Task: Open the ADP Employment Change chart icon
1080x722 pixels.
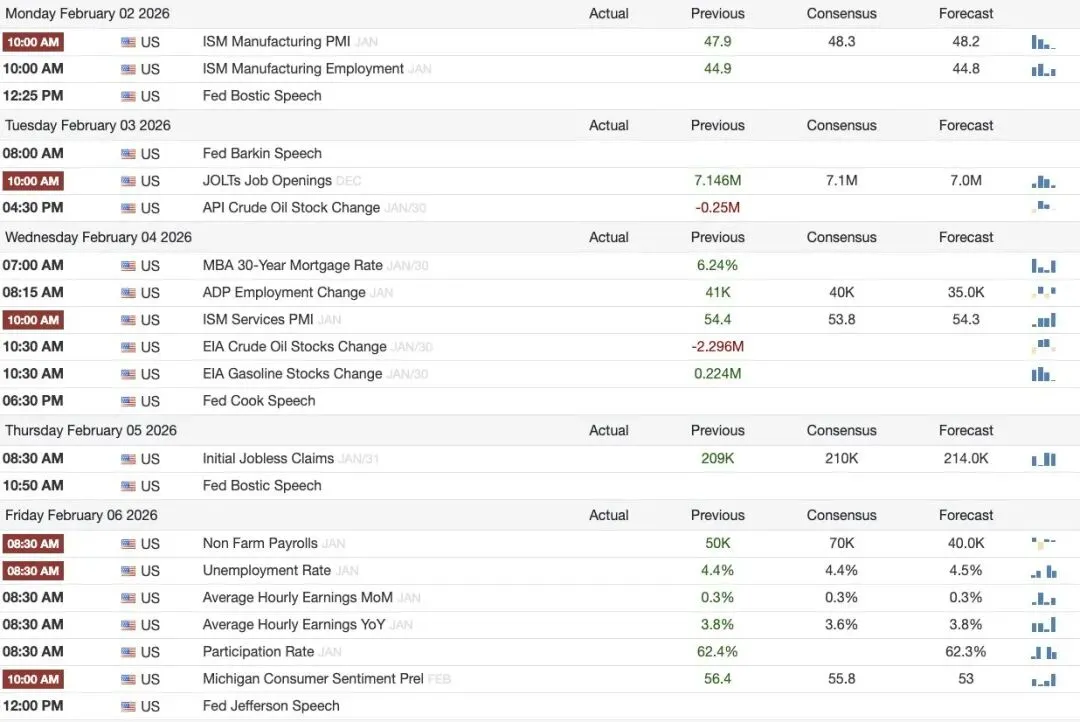Action: pos(1043,293)
